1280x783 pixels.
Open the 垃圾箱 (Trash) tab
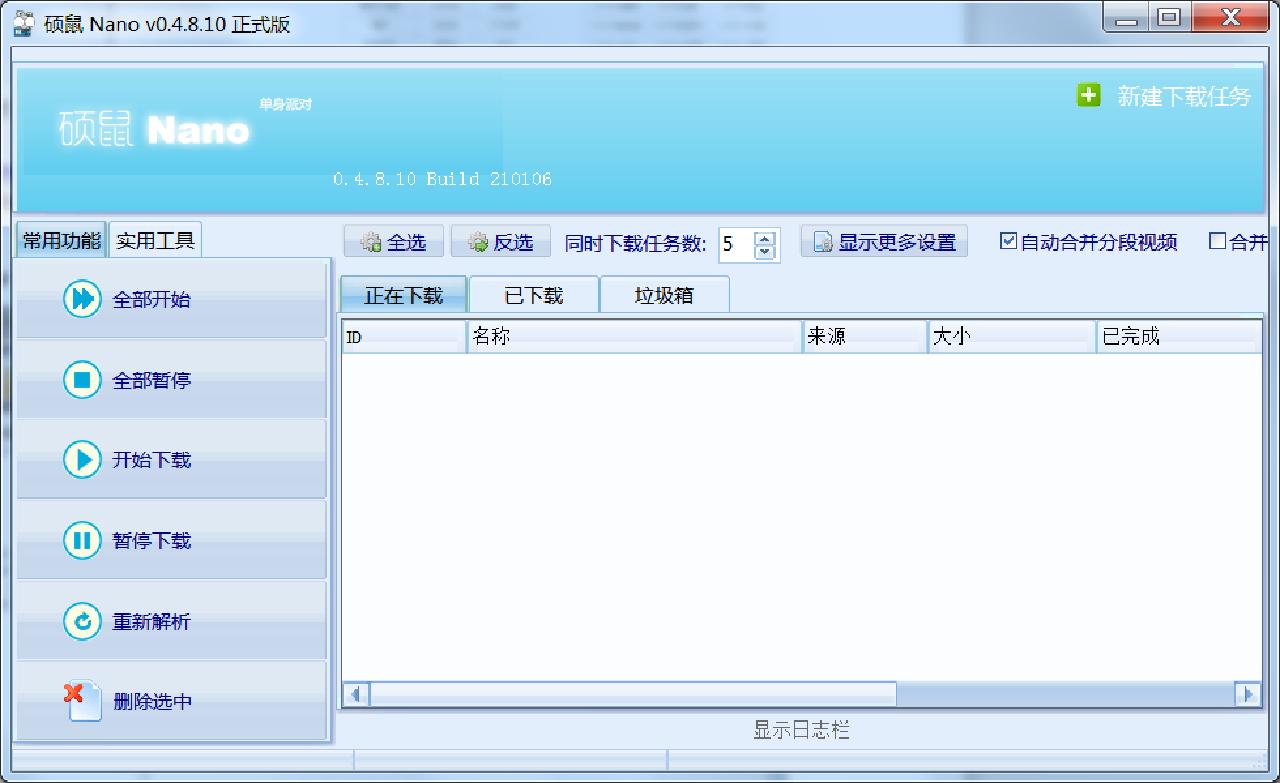point(664,294)
